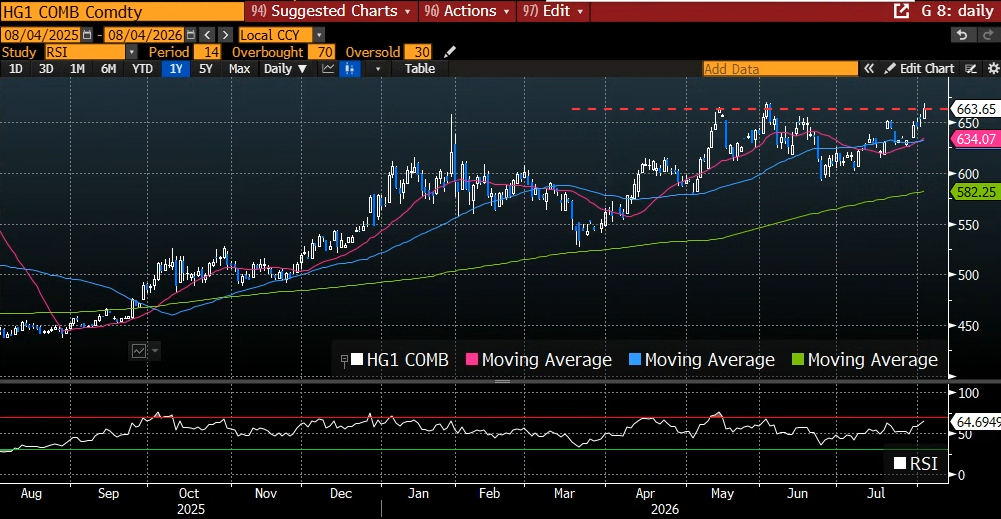1001x519 pixels.
Task: Click the redo arrow icon
Action: (990, 35)
